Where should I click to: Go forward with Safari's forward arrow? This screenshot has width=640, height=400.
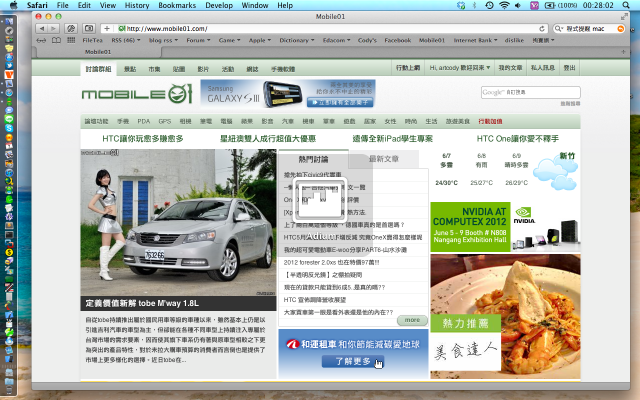point(53,29)
